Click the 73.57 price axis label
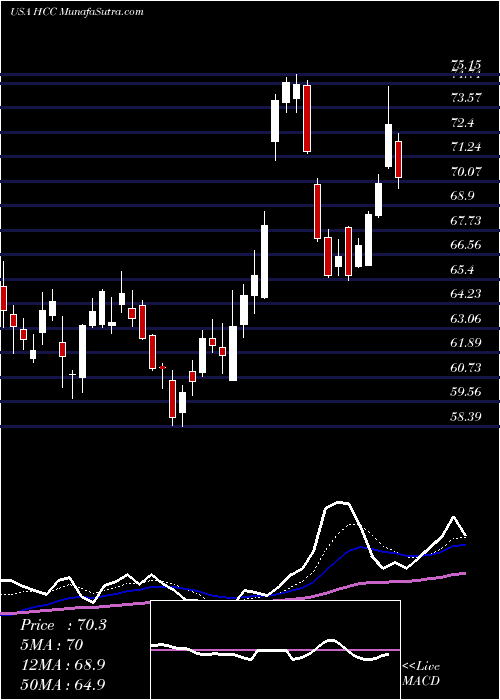 pos(467,97)
